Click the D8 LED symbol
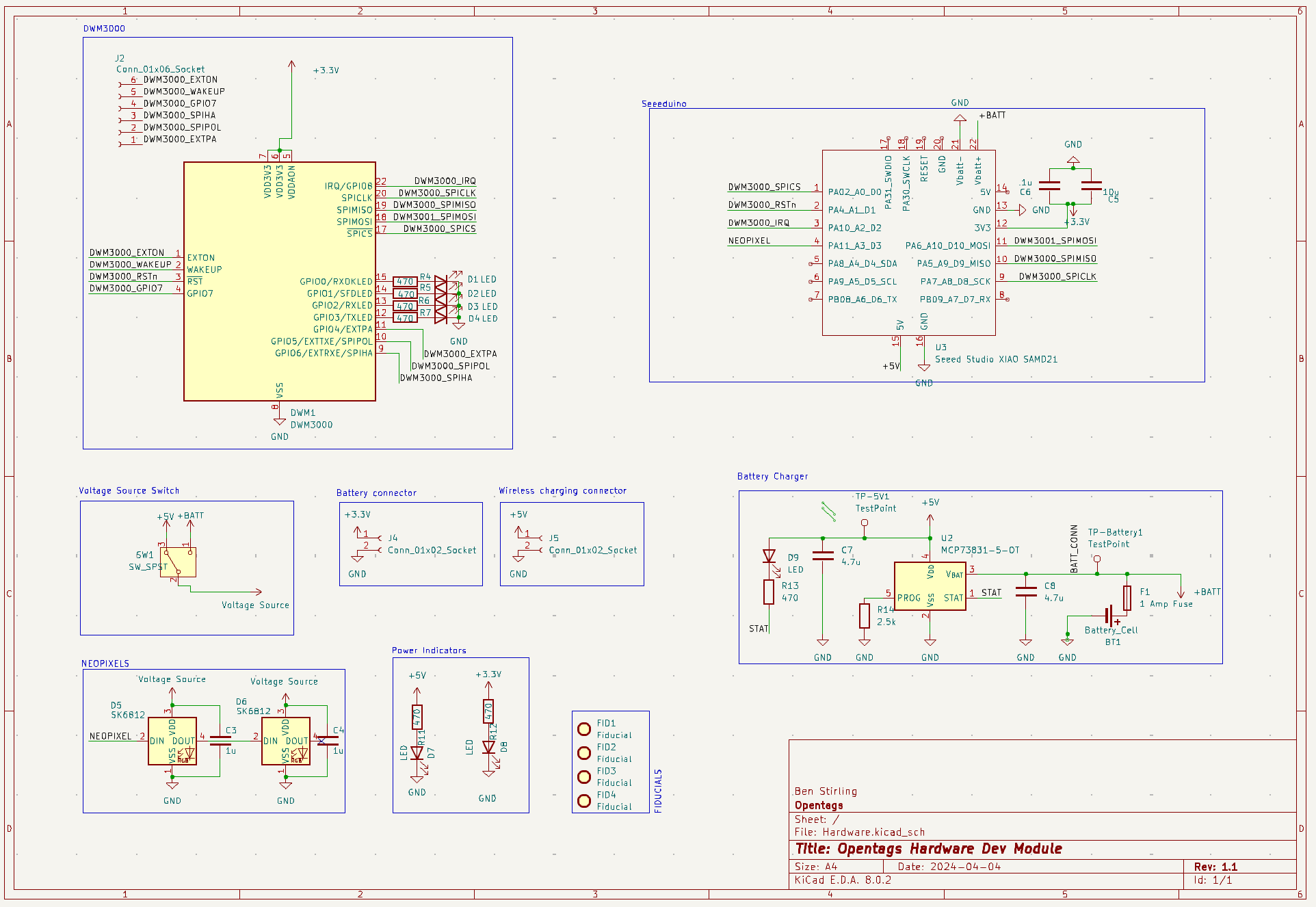This screenshot has width=1316, height=907. [488, 748]
